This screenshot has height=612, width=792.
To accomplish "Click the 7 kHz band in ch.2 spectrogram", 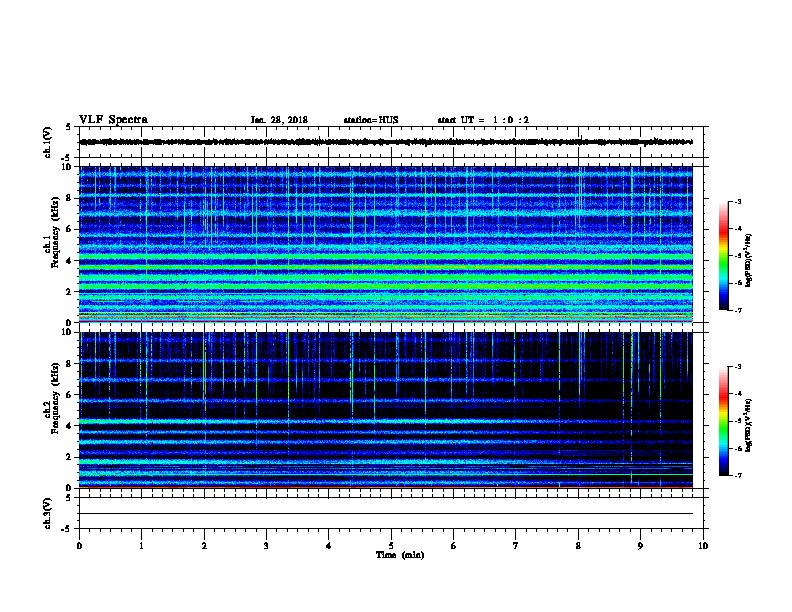I will [x=385, y=379].
